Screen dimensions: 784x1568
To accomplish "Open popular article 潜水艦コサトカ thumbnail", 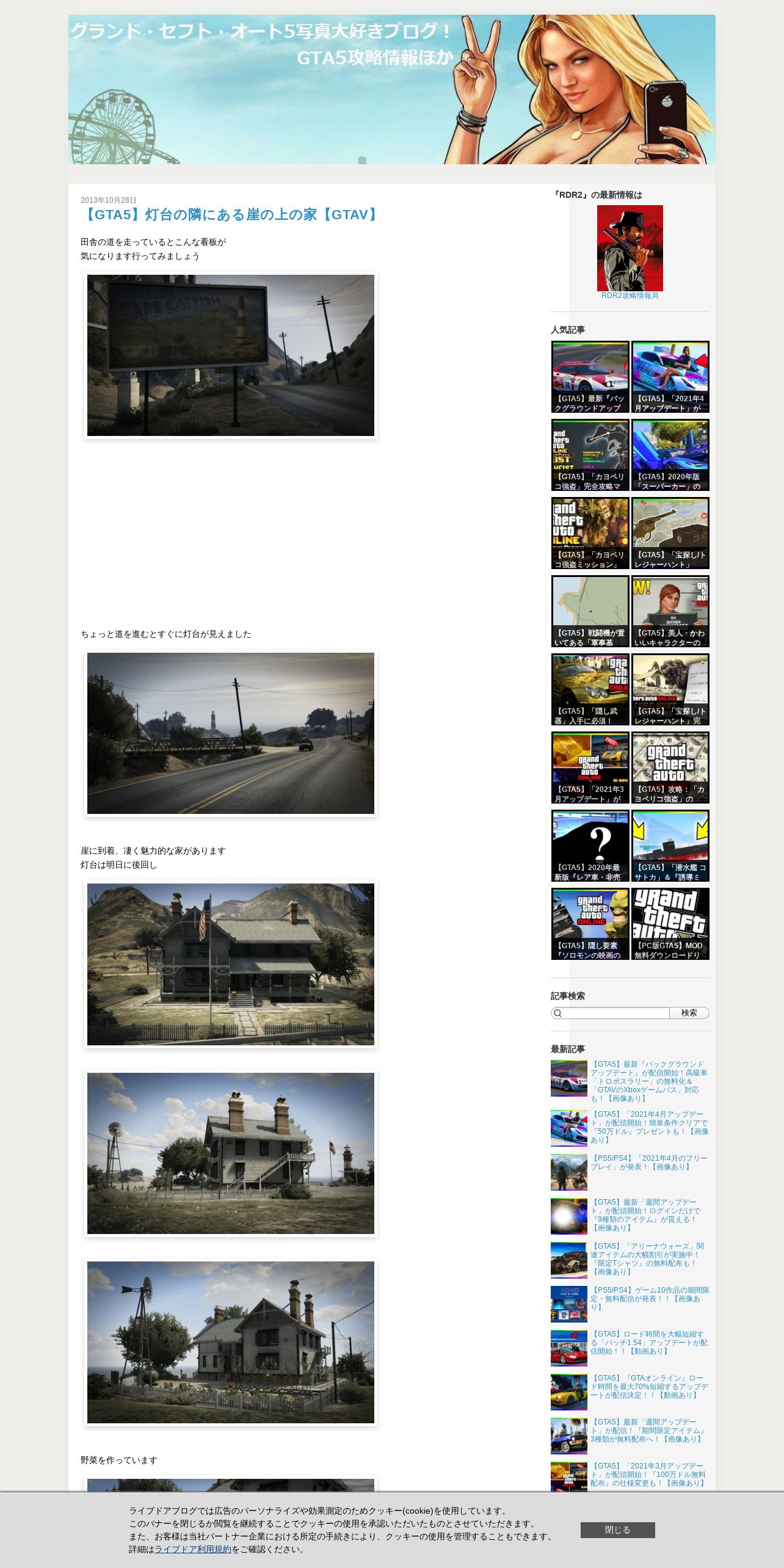I will click(670, 846).
